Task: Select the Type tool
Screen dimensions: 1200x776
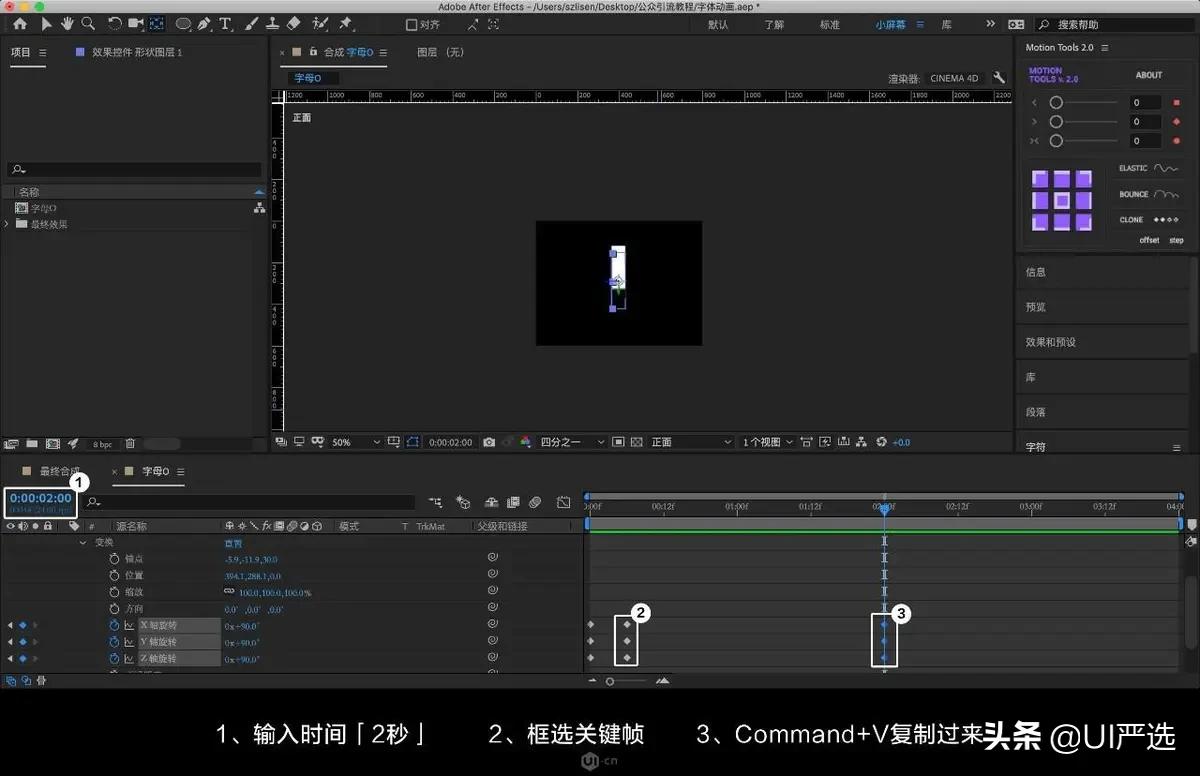Action: pos(225,23)
